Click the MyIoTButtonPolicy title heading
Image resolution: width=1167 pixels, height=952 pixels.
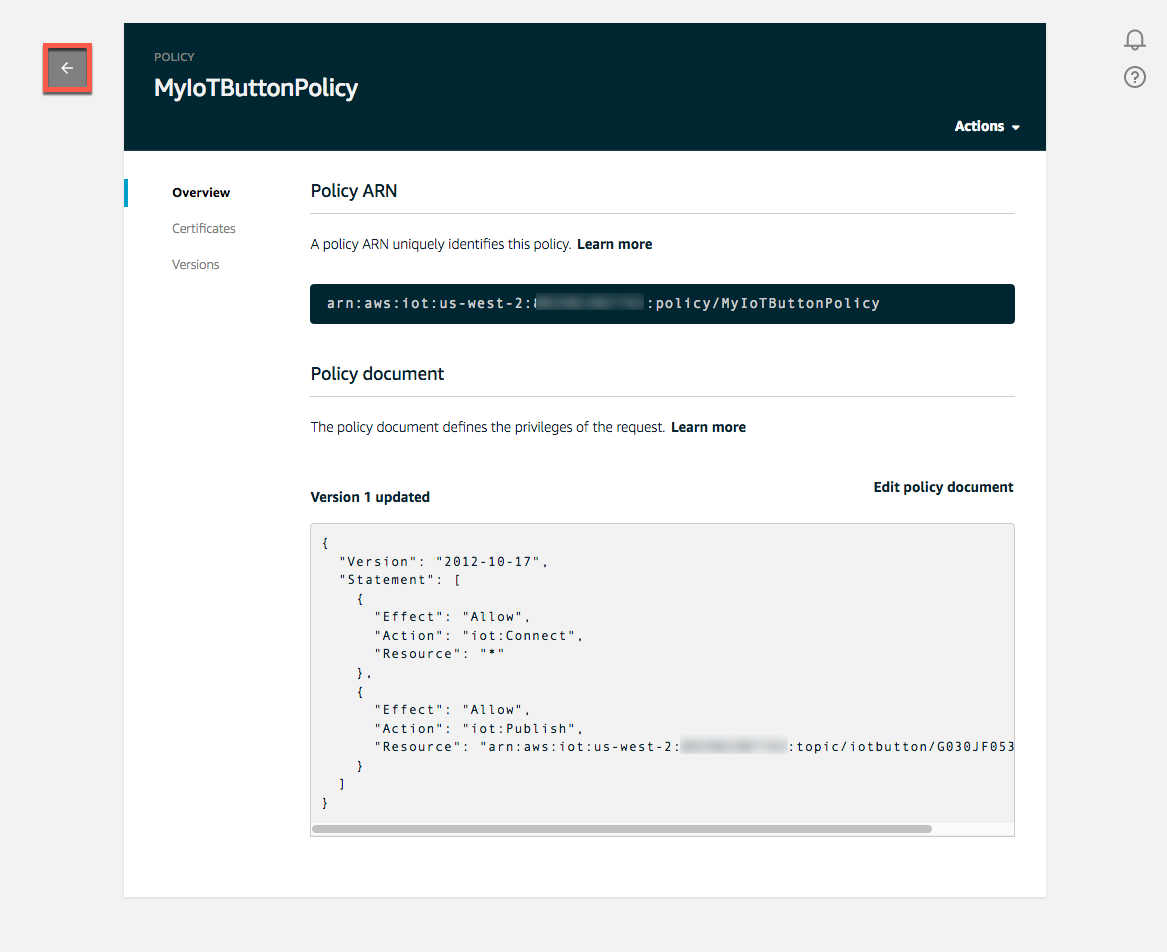(255, 88)
